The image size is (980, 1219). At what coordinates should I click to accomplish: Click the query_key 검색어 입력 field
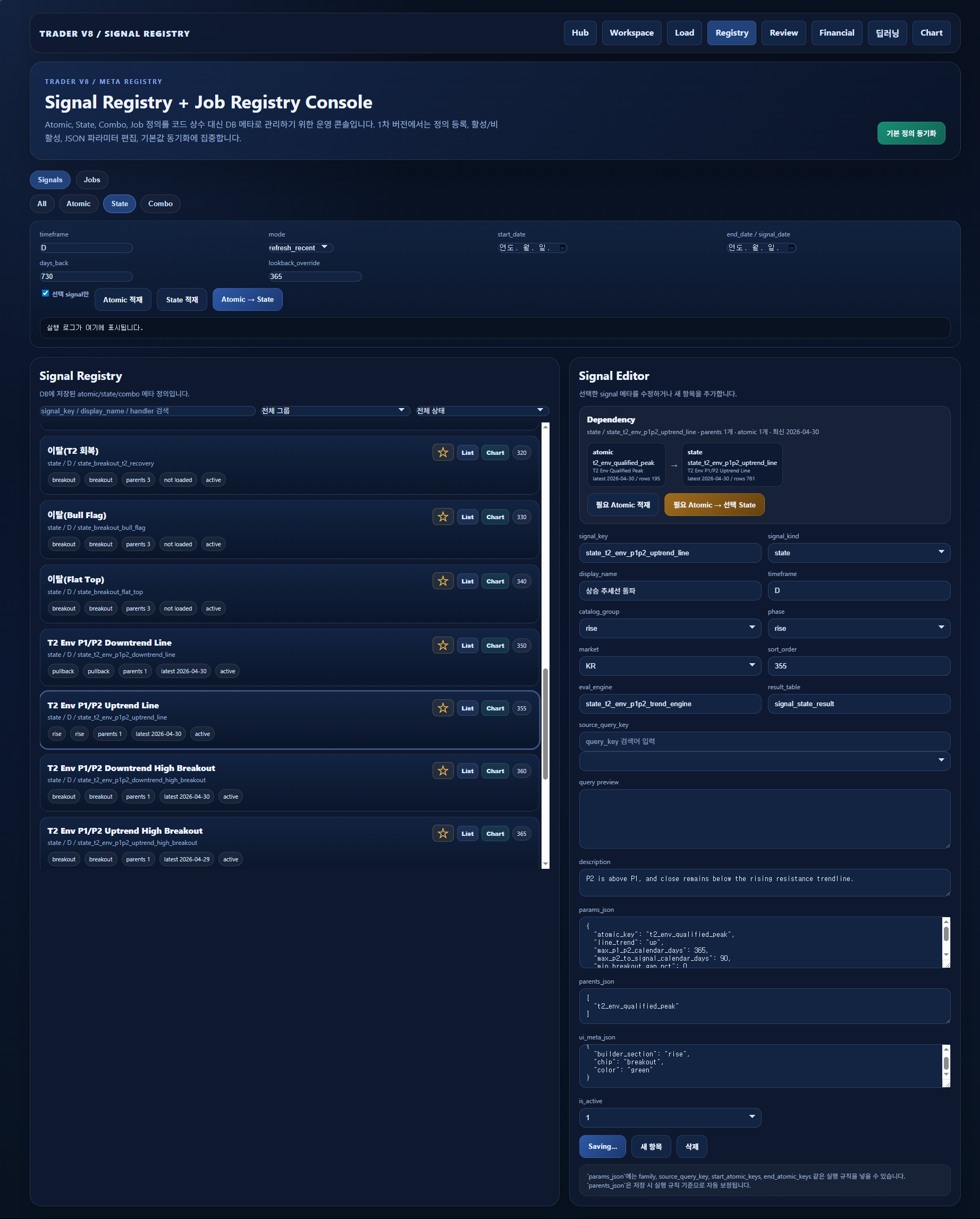point(764,741)
